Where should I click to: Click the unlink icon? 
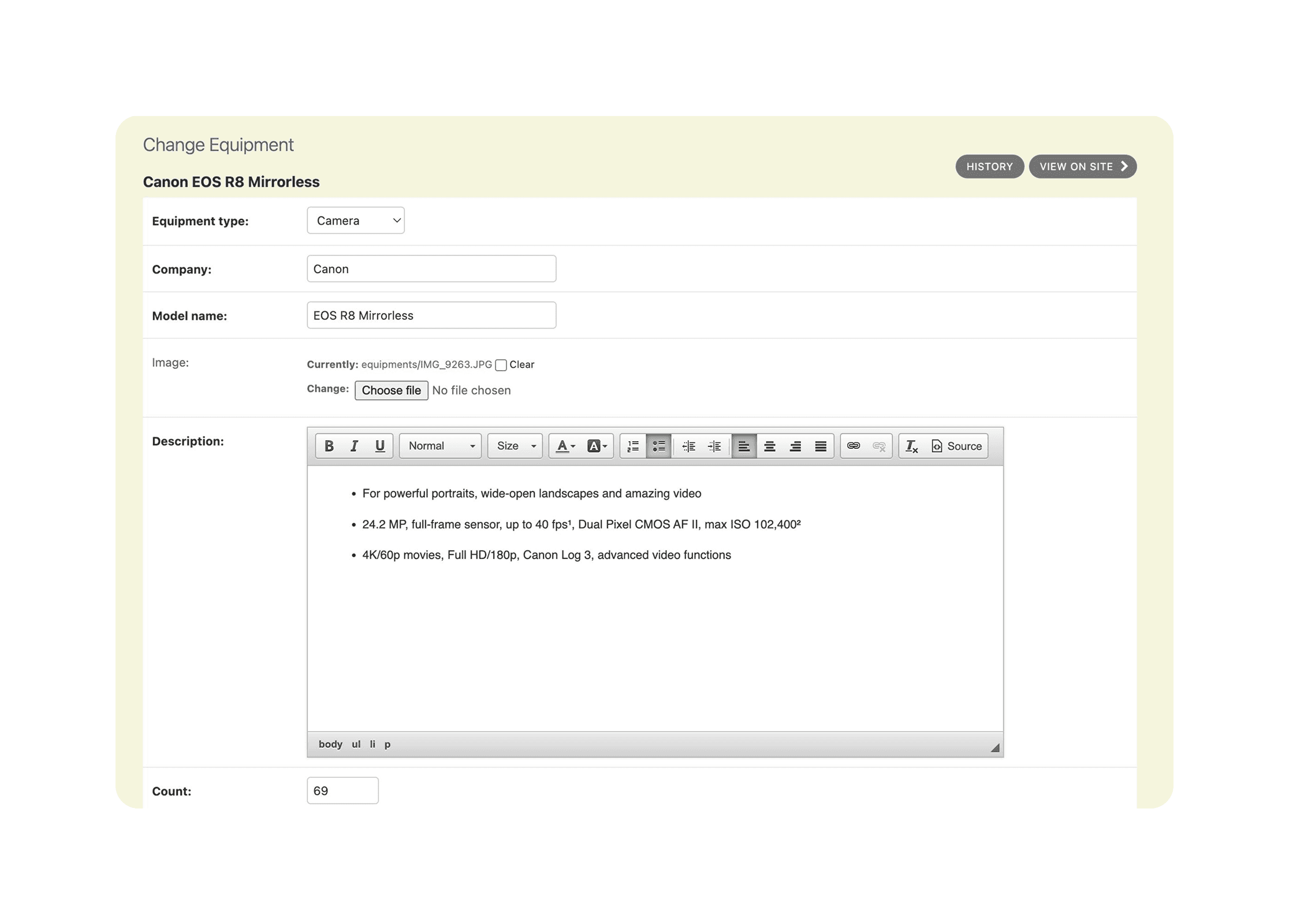coord(879,446)
